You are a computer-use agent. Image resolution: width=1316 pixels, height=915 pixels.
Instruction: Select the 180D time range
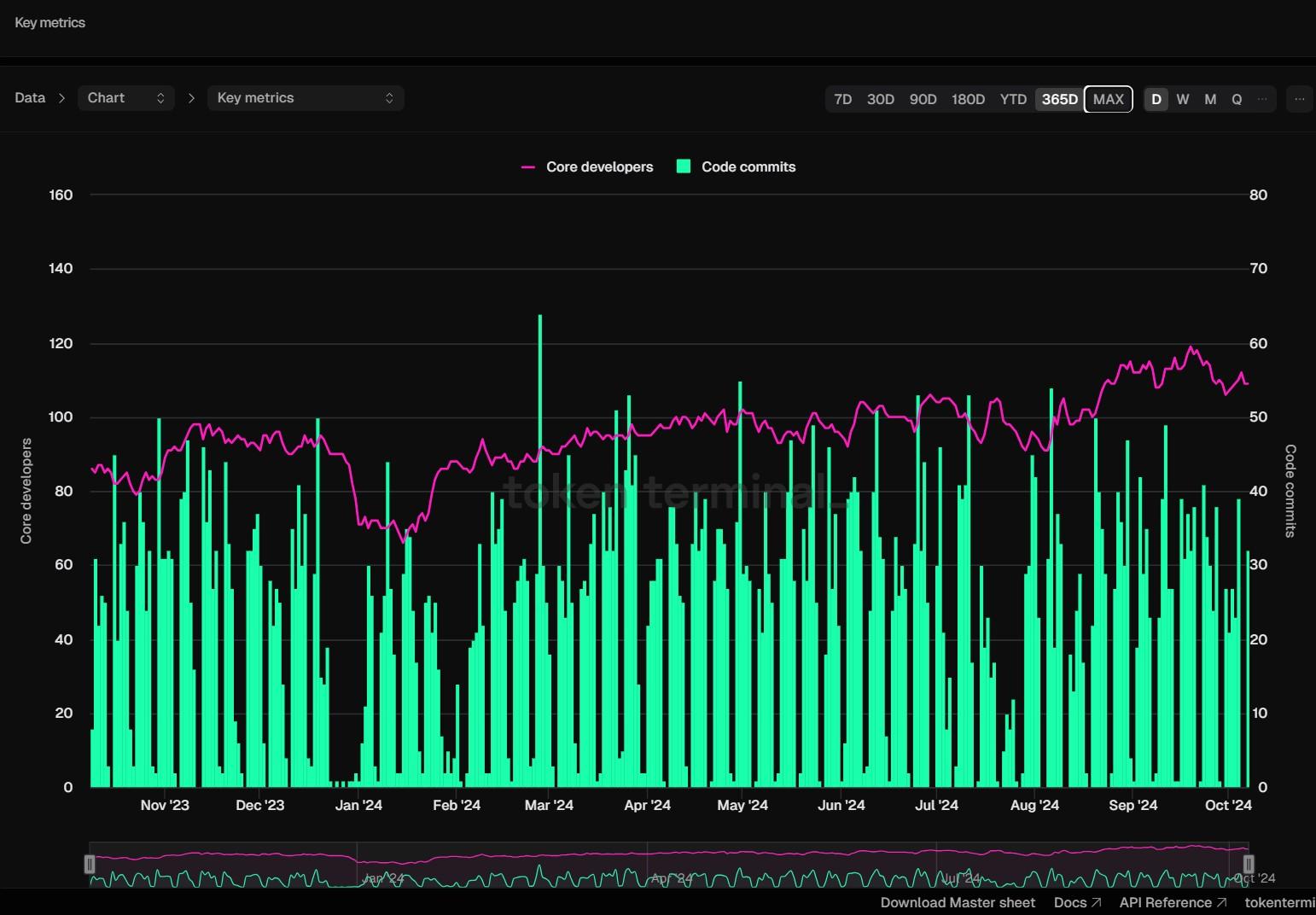(x=968, y=99)
